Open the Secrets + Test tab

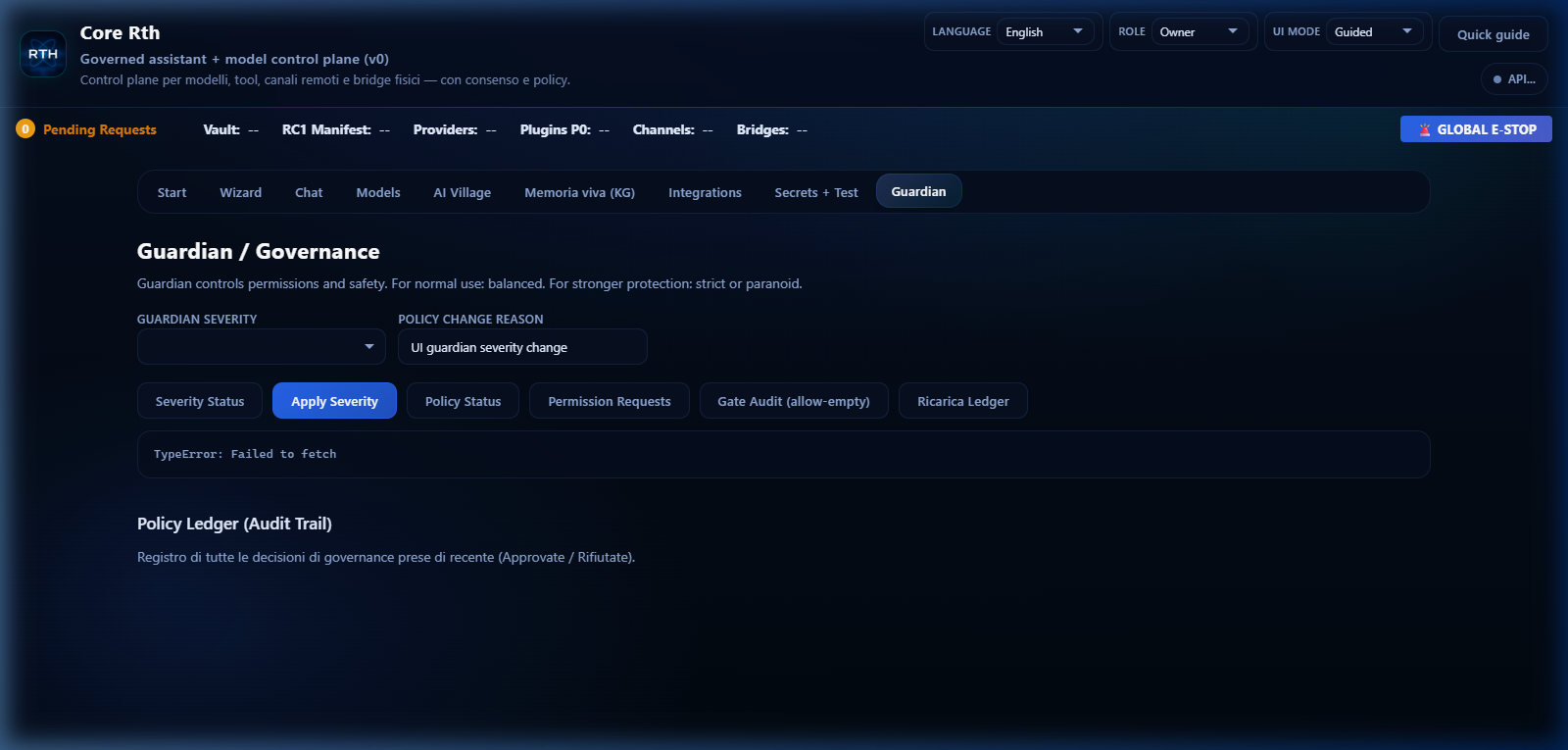pos(816,192)
